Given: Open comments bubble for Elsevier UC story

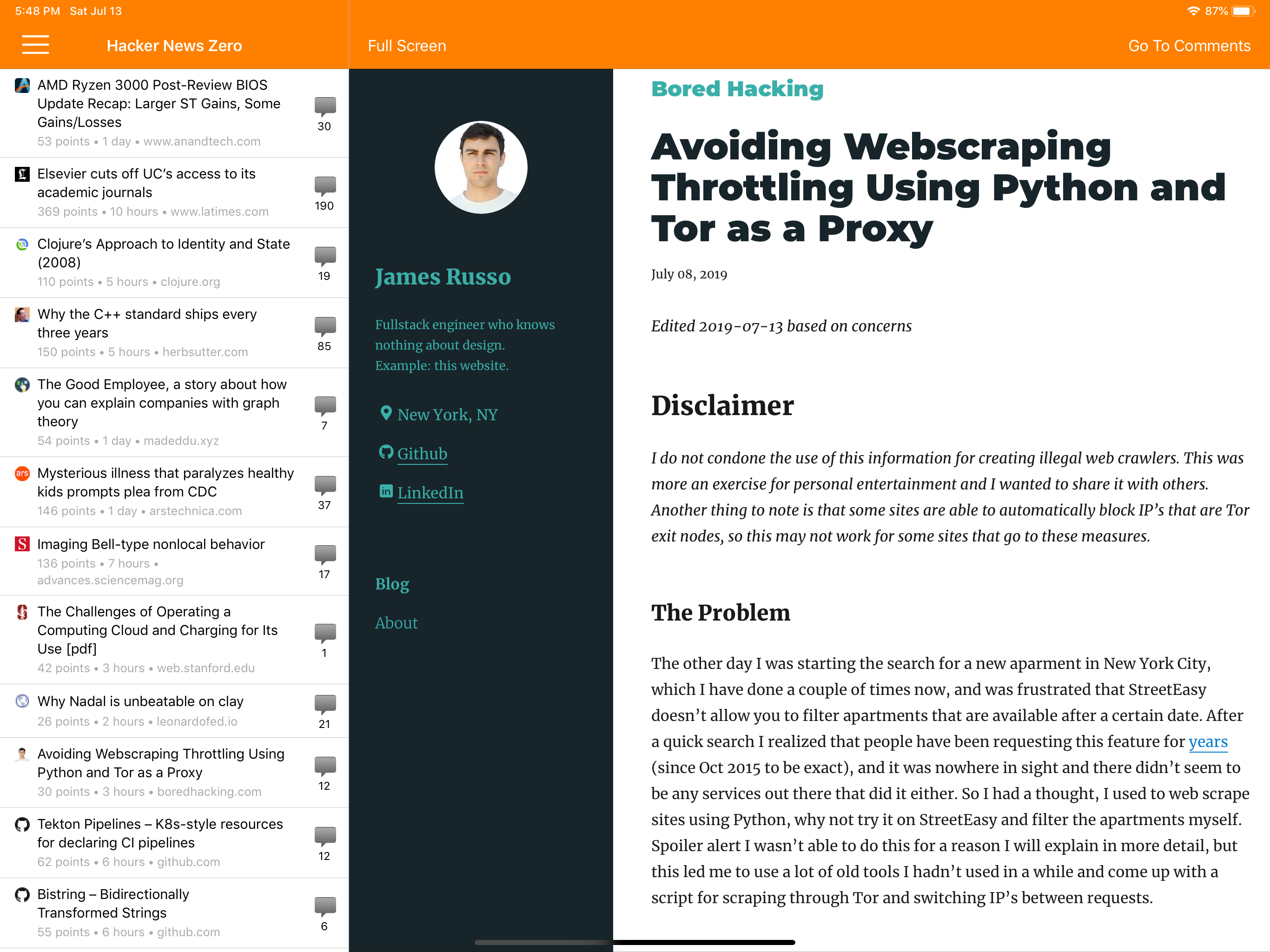Looking at the screenshot, I should [325, 193].
